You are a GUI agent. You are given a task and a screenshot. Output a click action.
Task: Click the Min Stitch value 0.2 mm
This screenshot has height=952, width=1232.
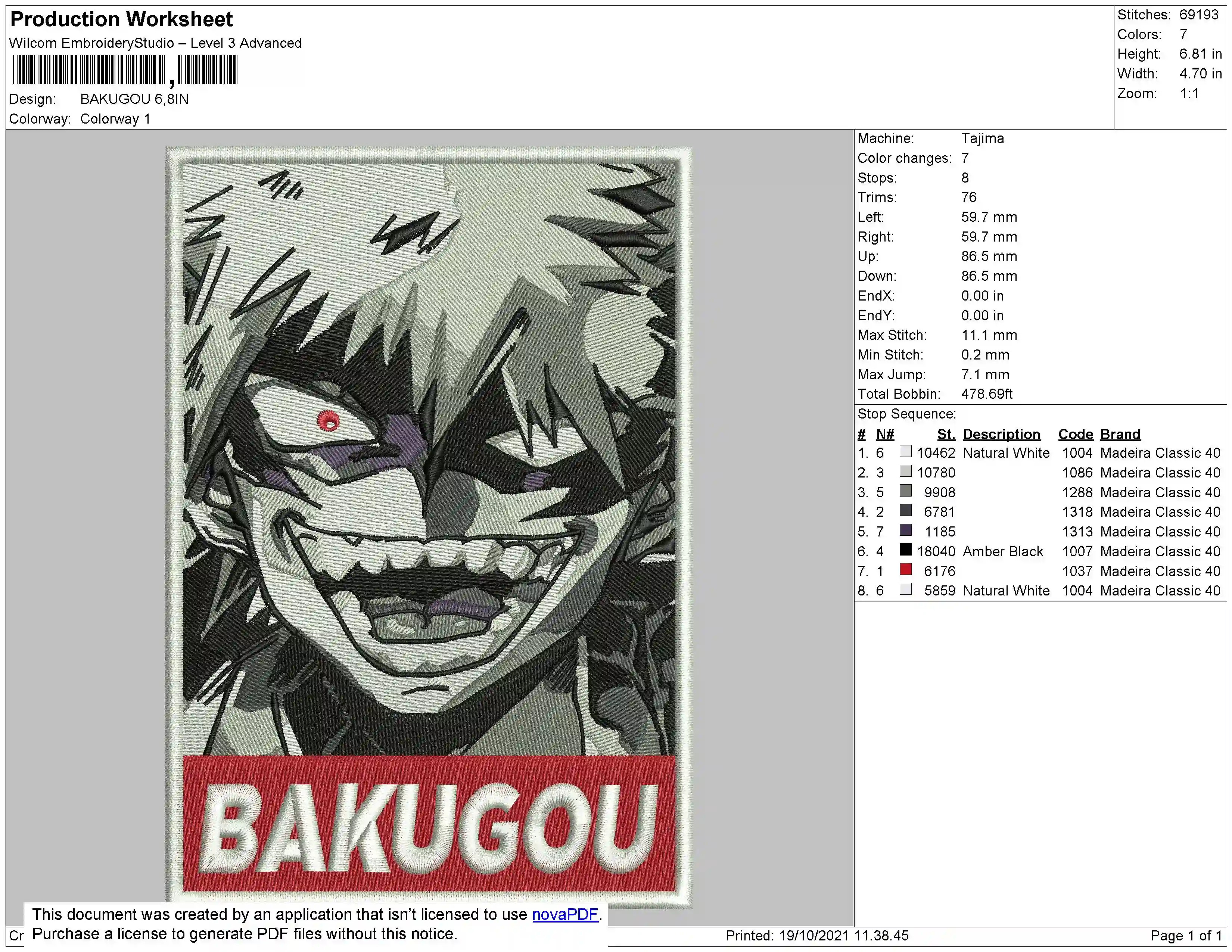(985, 355)
